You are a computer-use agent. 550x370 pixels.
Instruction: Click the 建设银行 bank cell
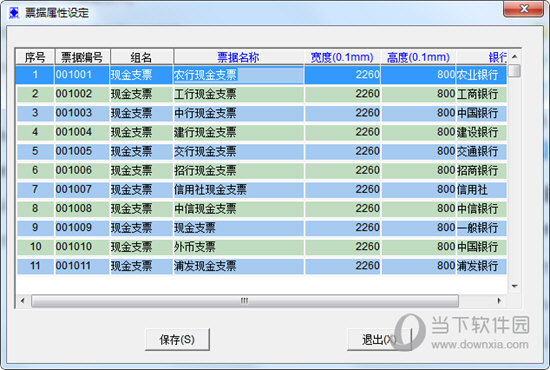(482, 132)
